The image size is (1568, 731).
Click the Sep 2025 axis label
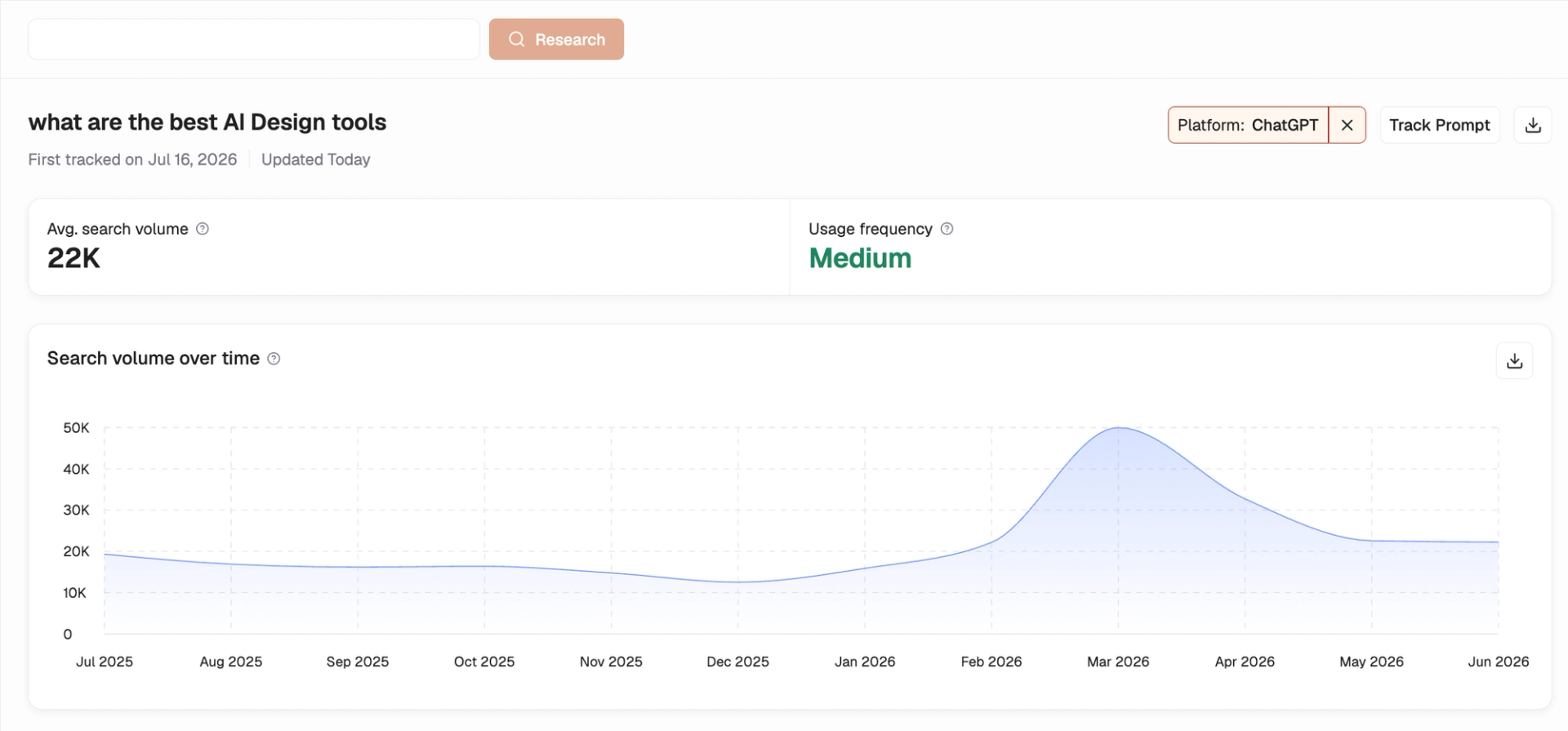358,662
